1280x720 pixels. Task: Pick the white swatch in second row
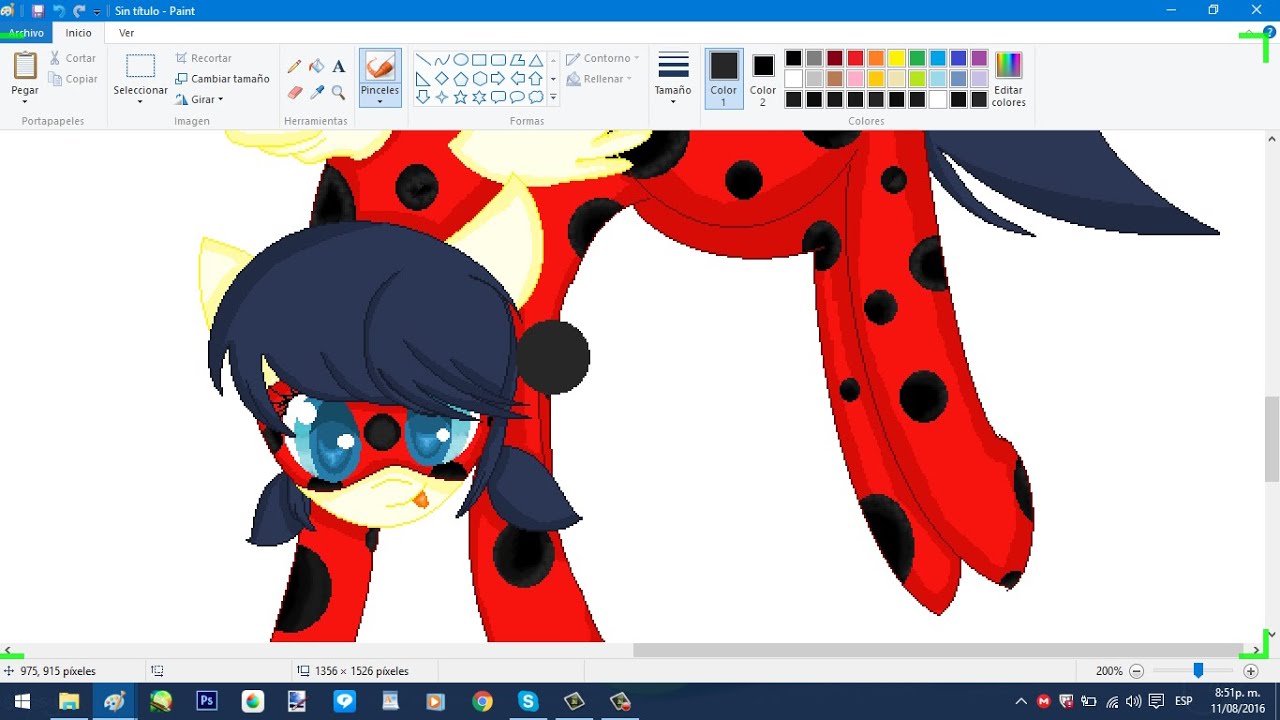793,78
